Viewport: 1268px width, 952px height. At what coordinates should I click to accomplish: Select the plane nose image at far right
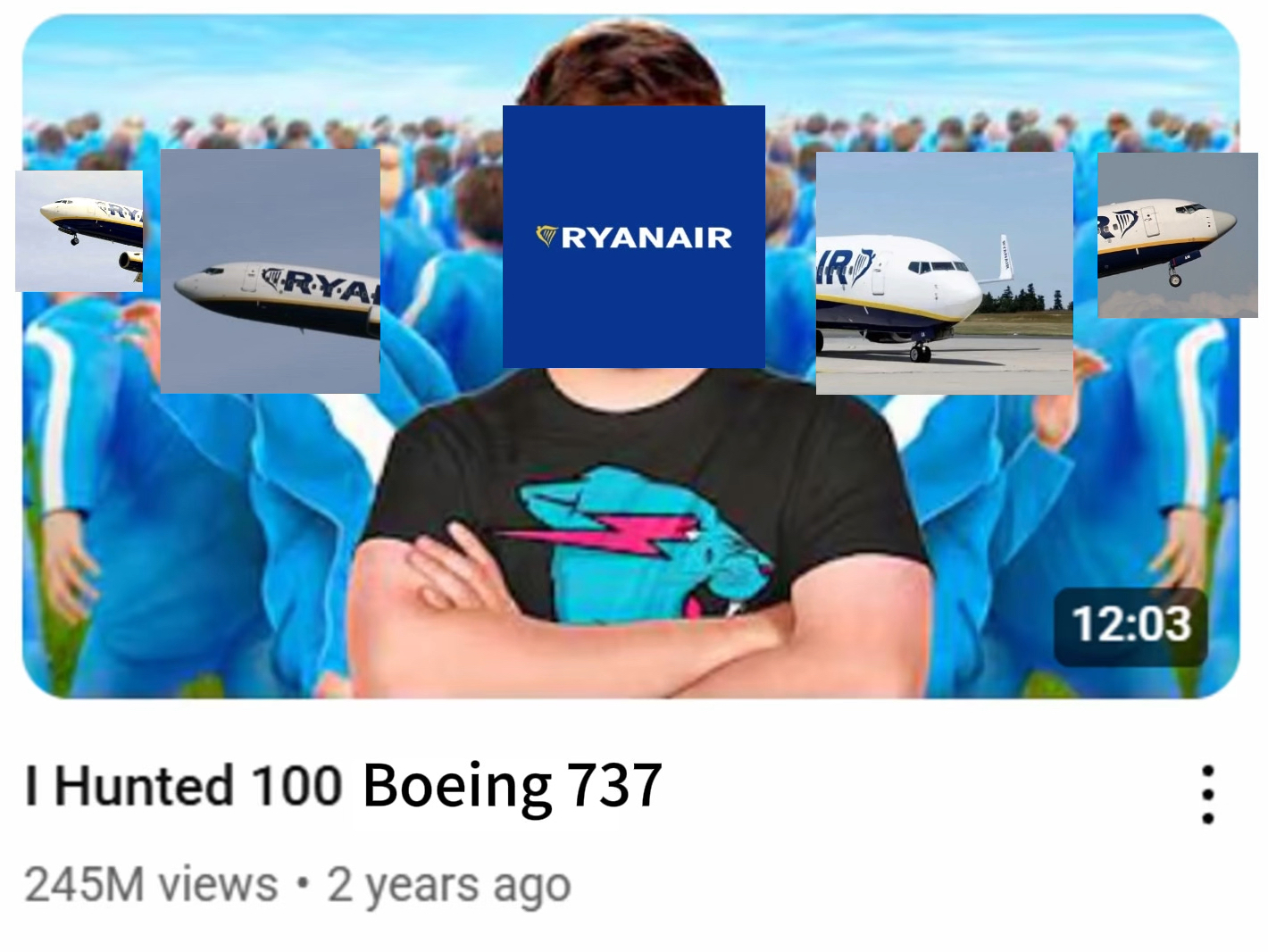(1178, 235)
